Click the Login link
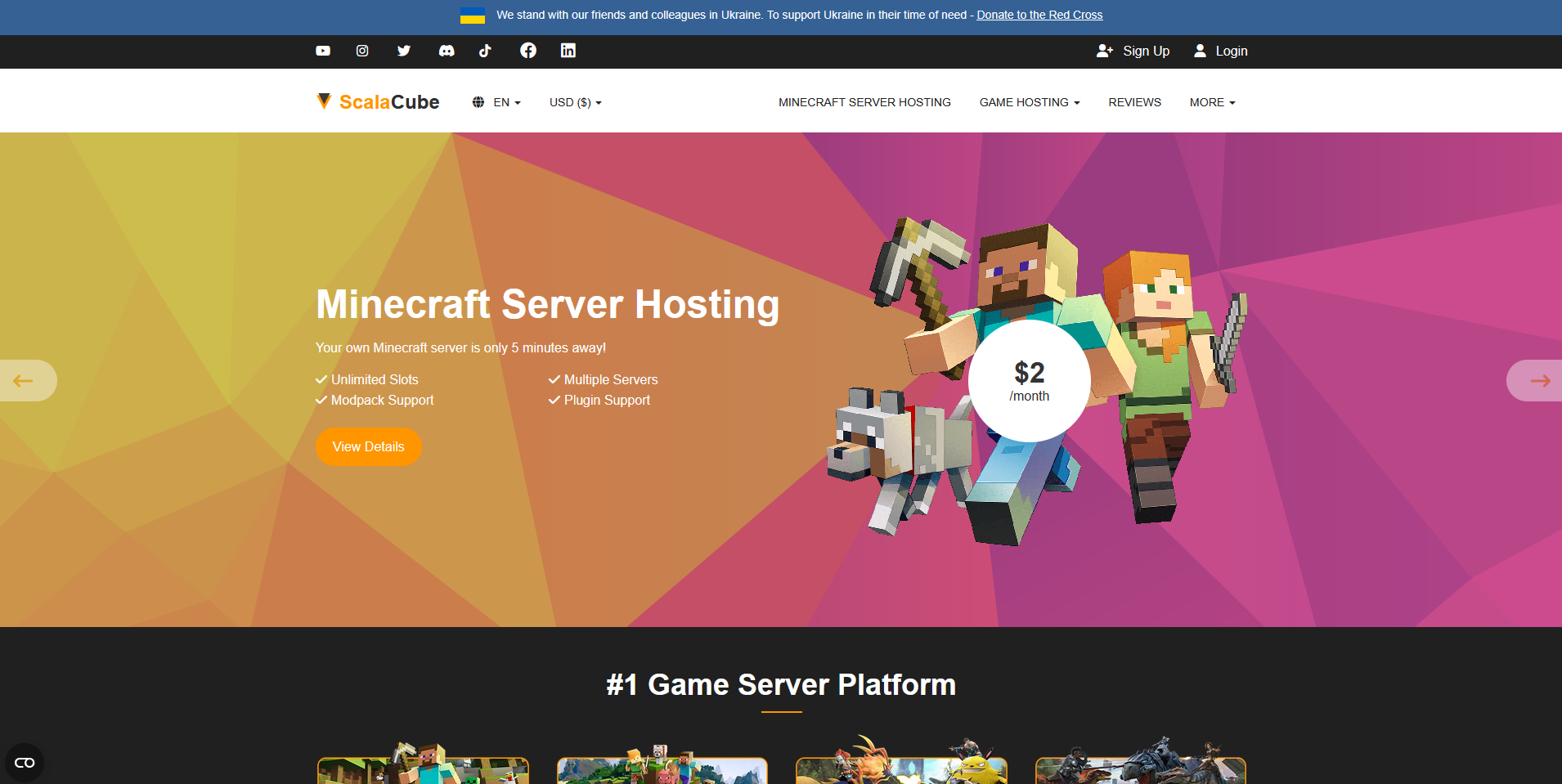The height and width of the screenshot is (784, 1562). click(1220, 51)
